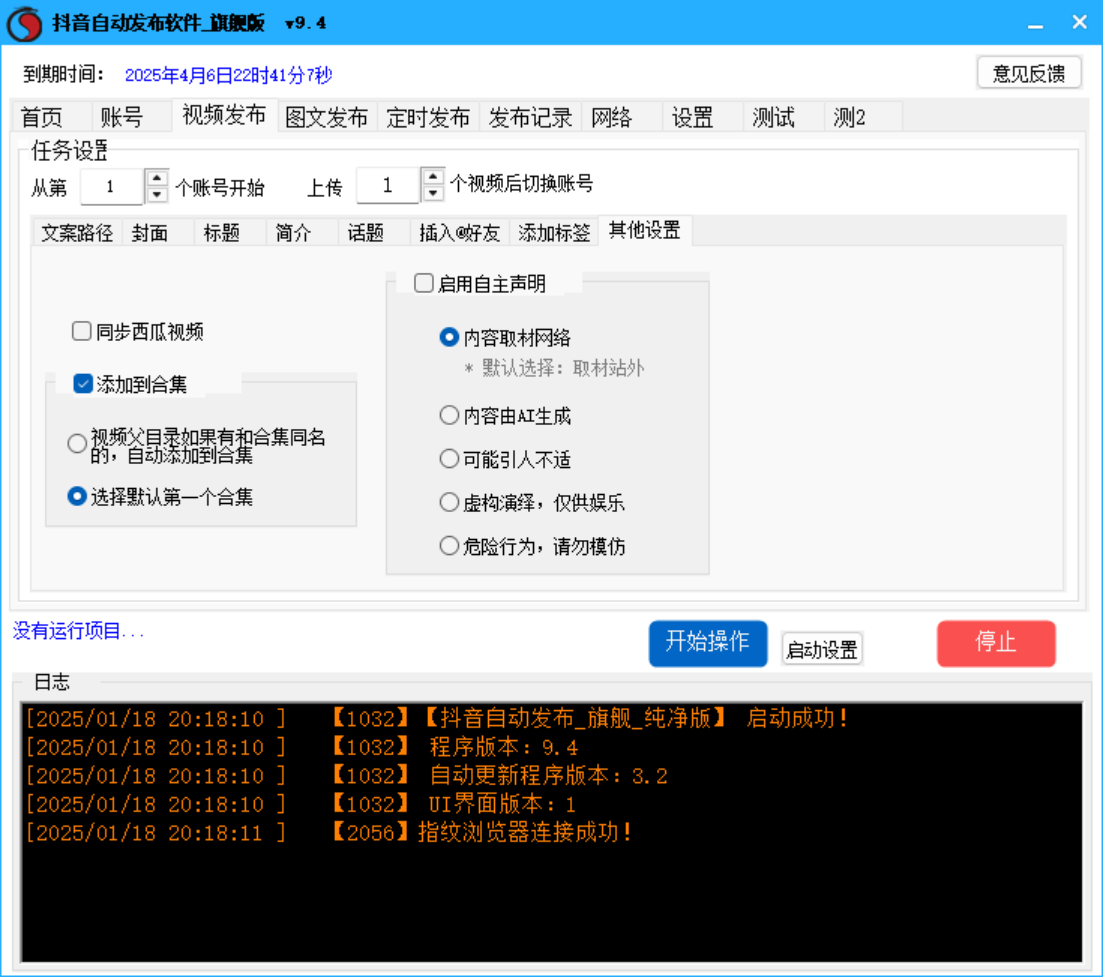The width and height of the screenshot is (1103, 977).
Task: Open the 文案路径 sub-tab
Action: click(77, 233)
